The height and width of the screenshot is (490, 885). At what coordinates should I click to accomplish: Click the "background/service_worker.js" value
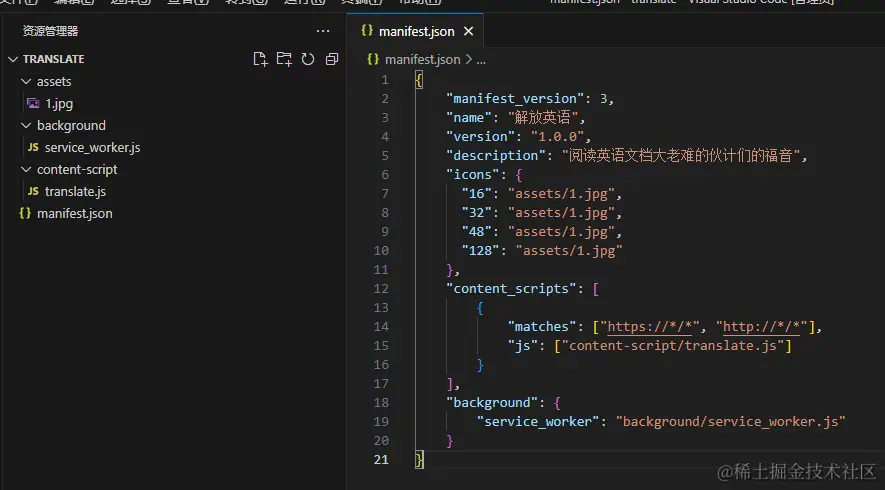tap(730, 422)
